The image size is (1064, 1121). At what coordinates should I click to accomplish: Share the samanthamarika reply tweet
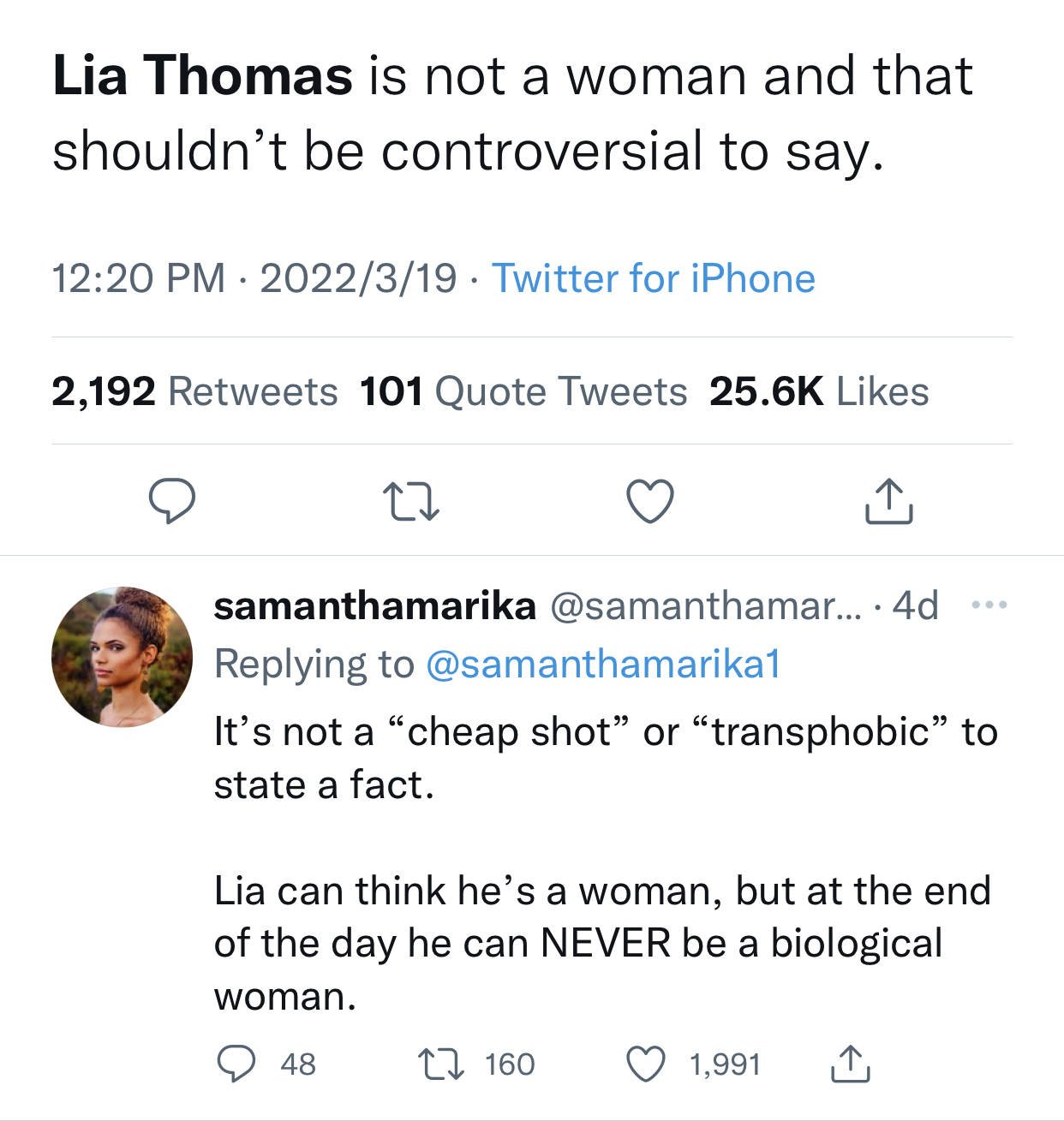(x=852, y=1063)
